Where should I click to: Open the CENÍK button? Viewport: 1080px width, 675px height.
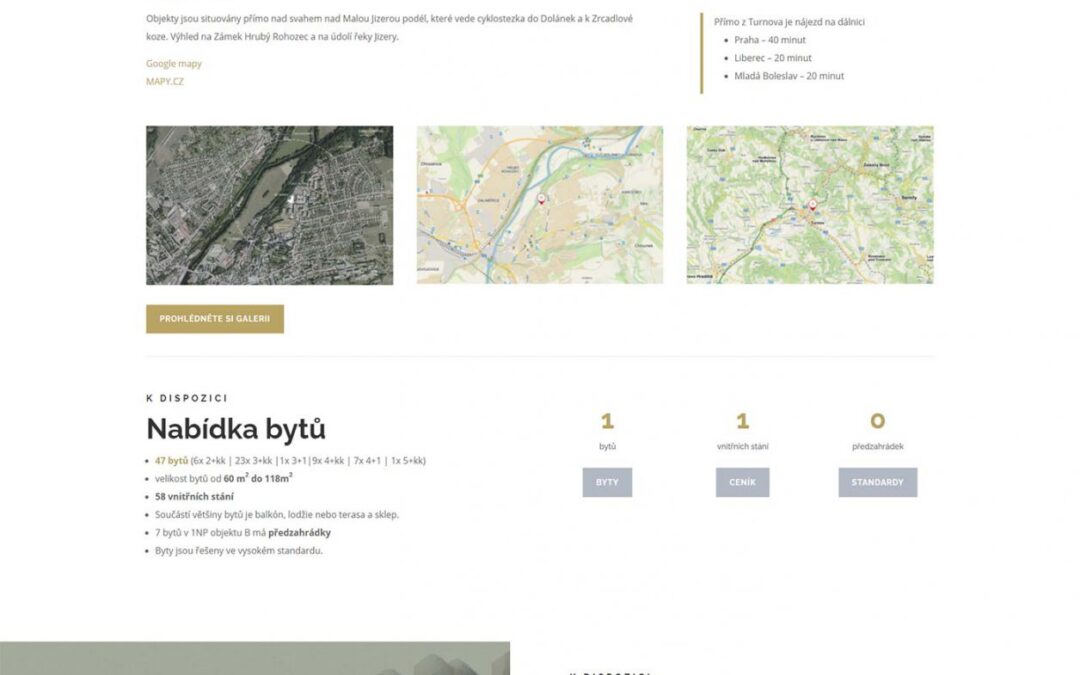click(742, 482)
